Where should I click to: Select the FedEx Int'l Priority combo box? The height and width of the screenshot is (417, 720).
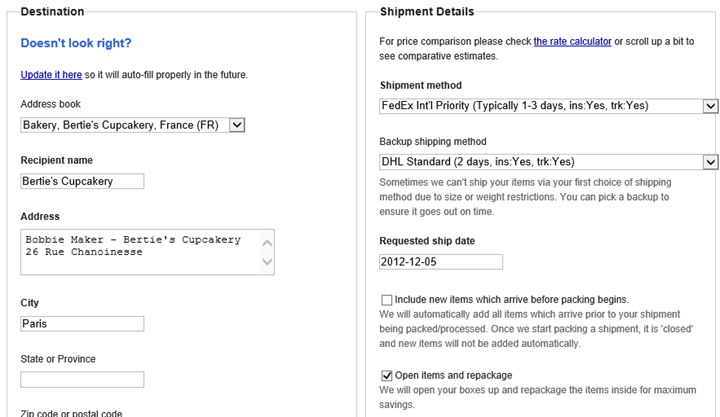point(548,106)
